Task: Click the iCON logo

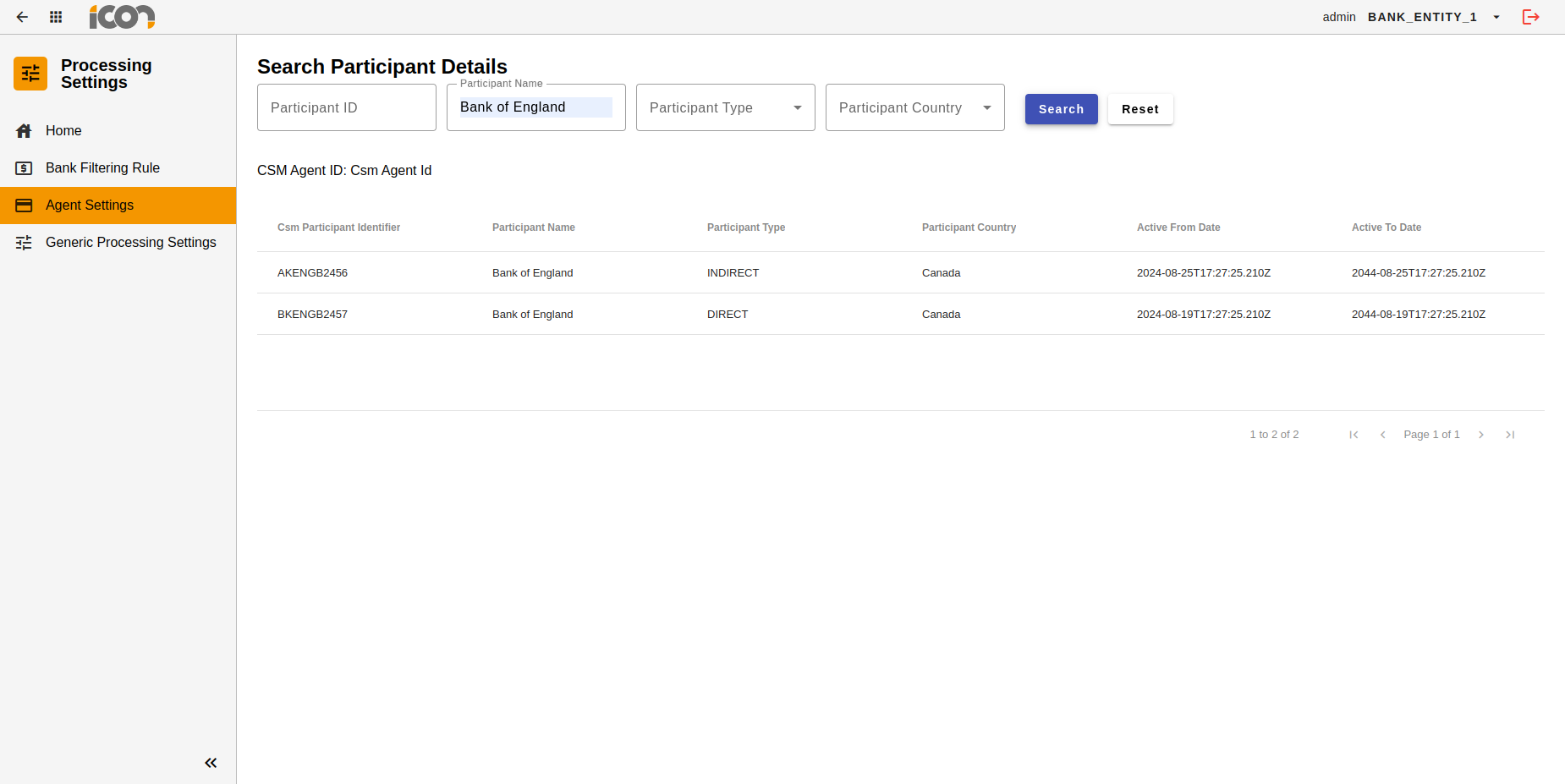Action: click(x=122, y=17)
